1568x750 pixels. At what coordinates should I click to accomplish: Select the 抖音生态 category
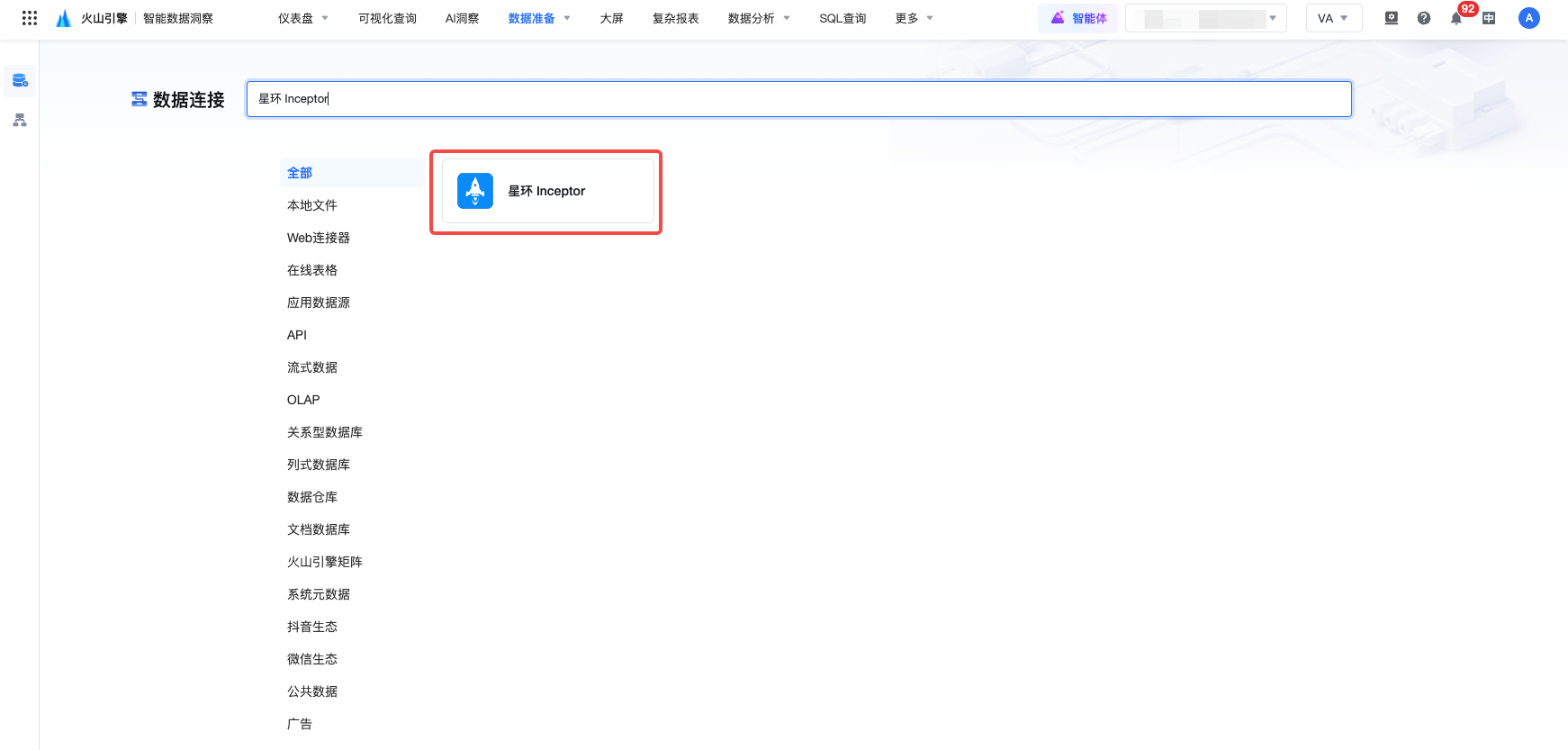312,627
